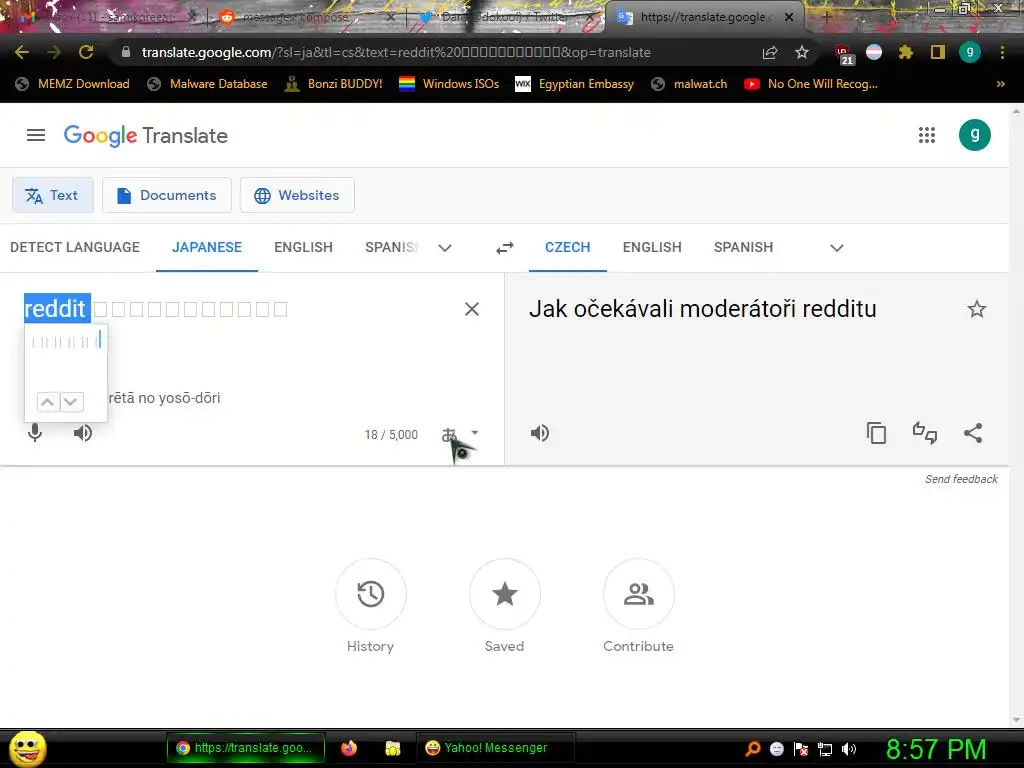Select Japanese as source language
The height and width of the screenshot is (768, 1024).
207,248
